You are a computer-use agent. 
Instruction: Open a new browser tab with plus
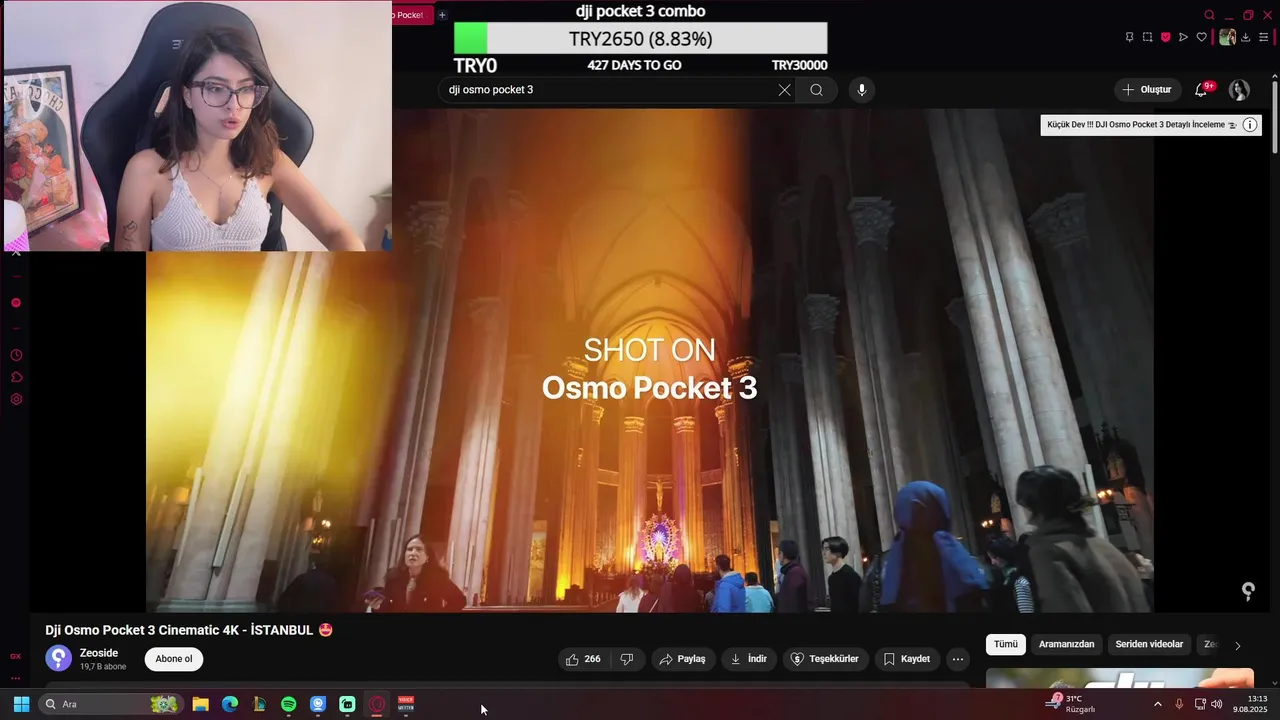pos(442,15)
